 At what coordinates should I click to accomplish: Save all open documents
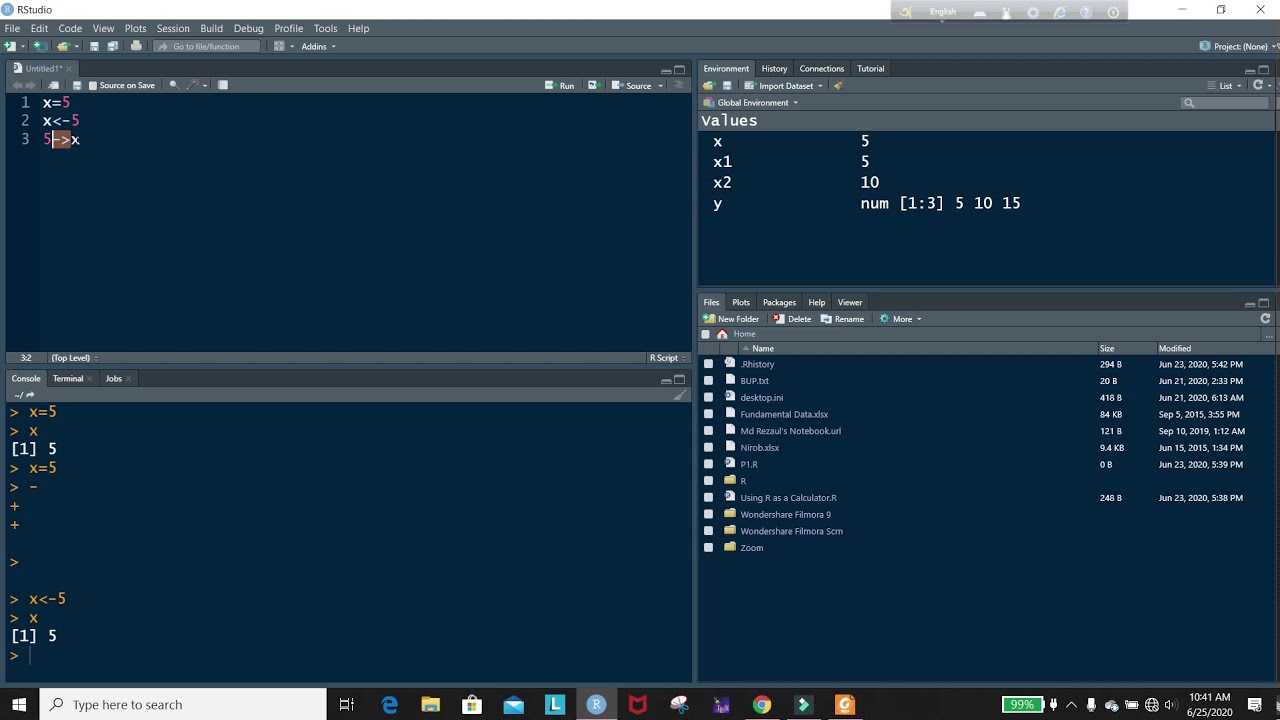click(112, 46)
